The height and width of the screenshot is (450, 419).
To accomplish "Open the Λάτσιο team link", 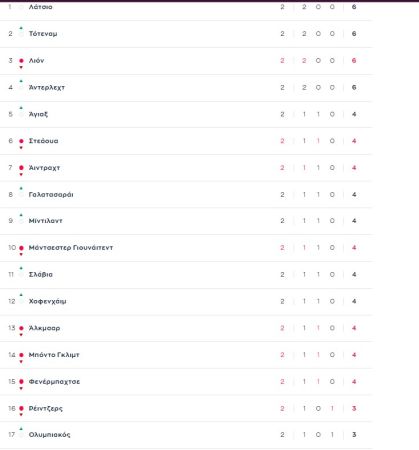I will (x=40, y=7).
